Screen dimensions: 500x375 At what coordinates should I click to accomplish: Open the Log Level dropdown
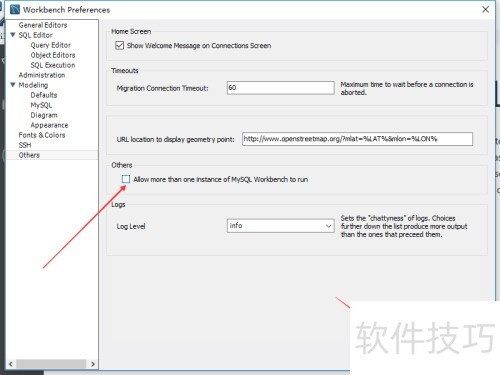[280, 226]
